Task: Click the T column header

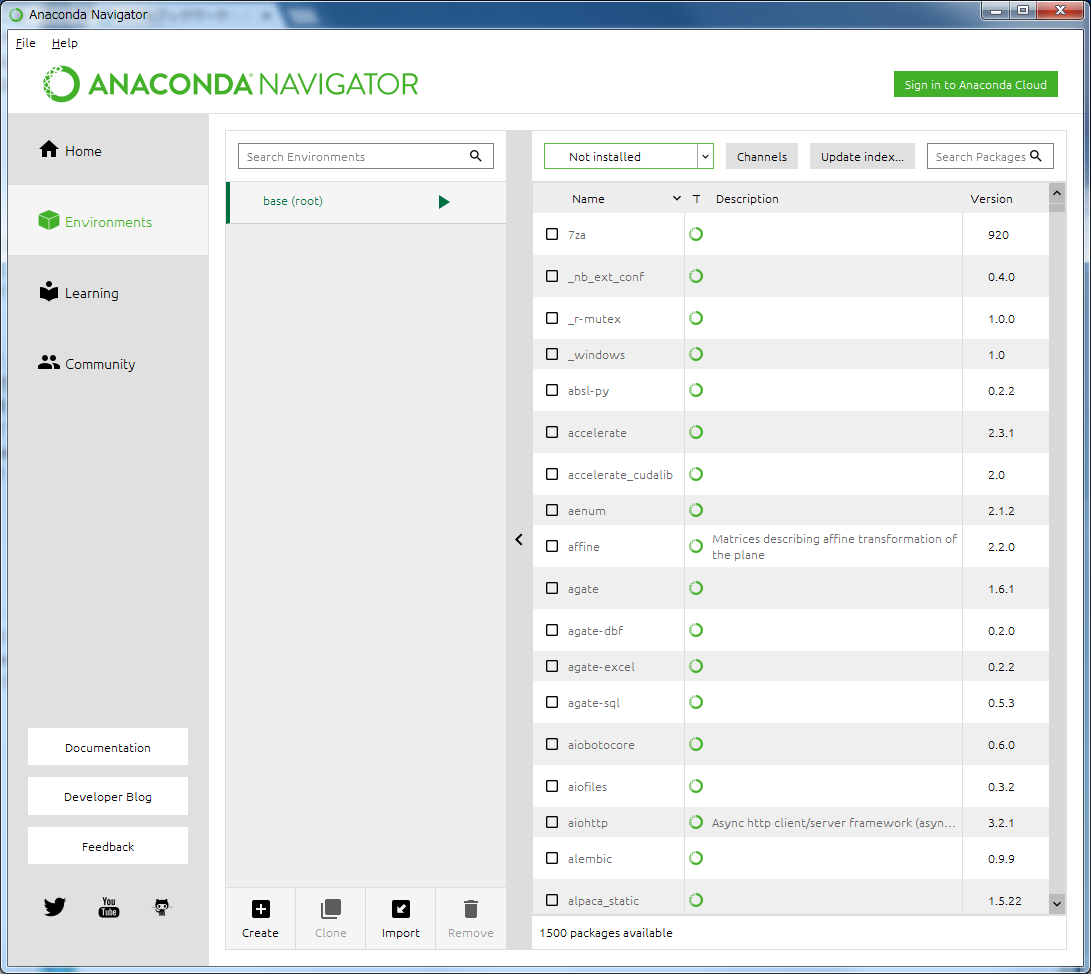Action: (x=696, y=199)
